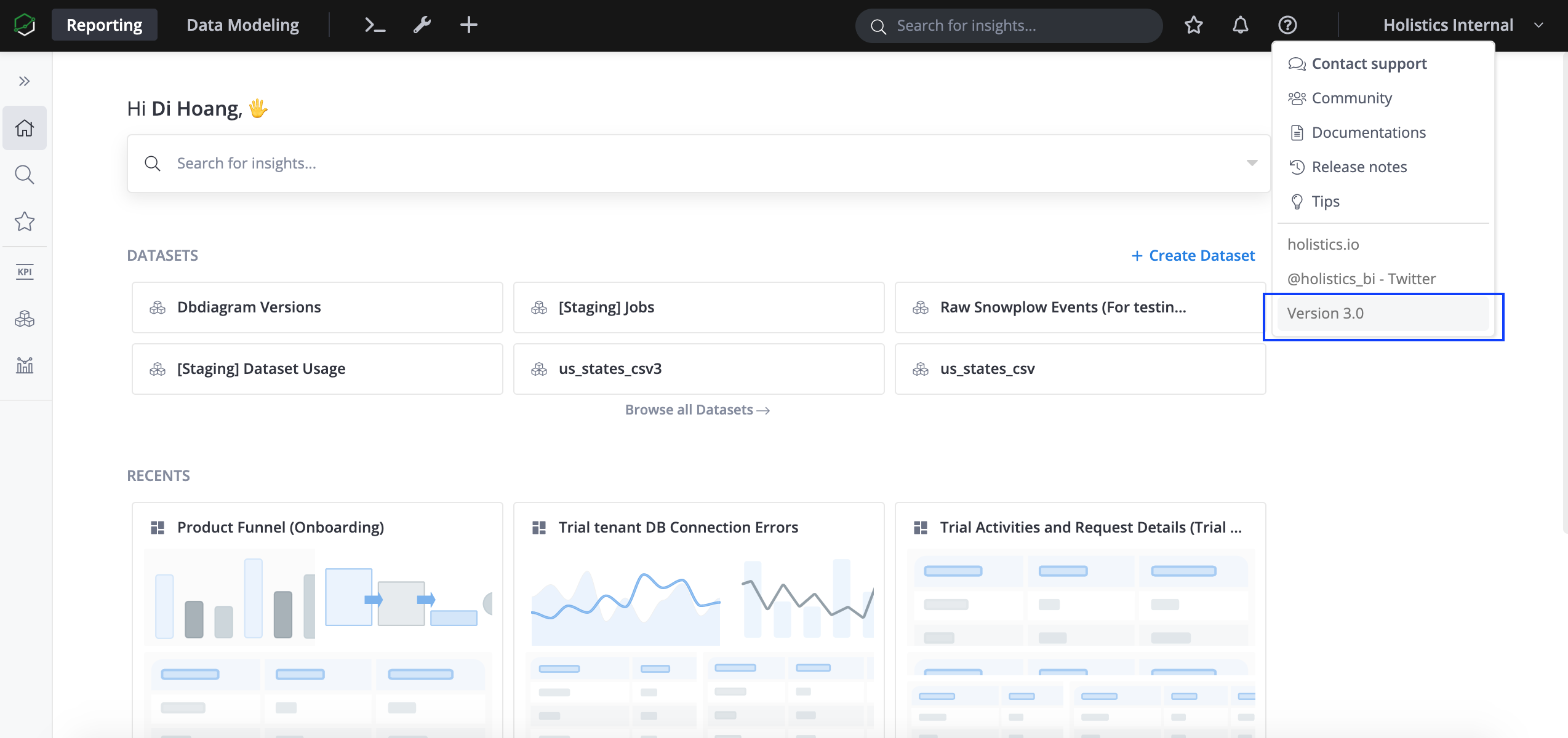
Task: Open KPI icon in sidebar
Action: coord(25,272)
